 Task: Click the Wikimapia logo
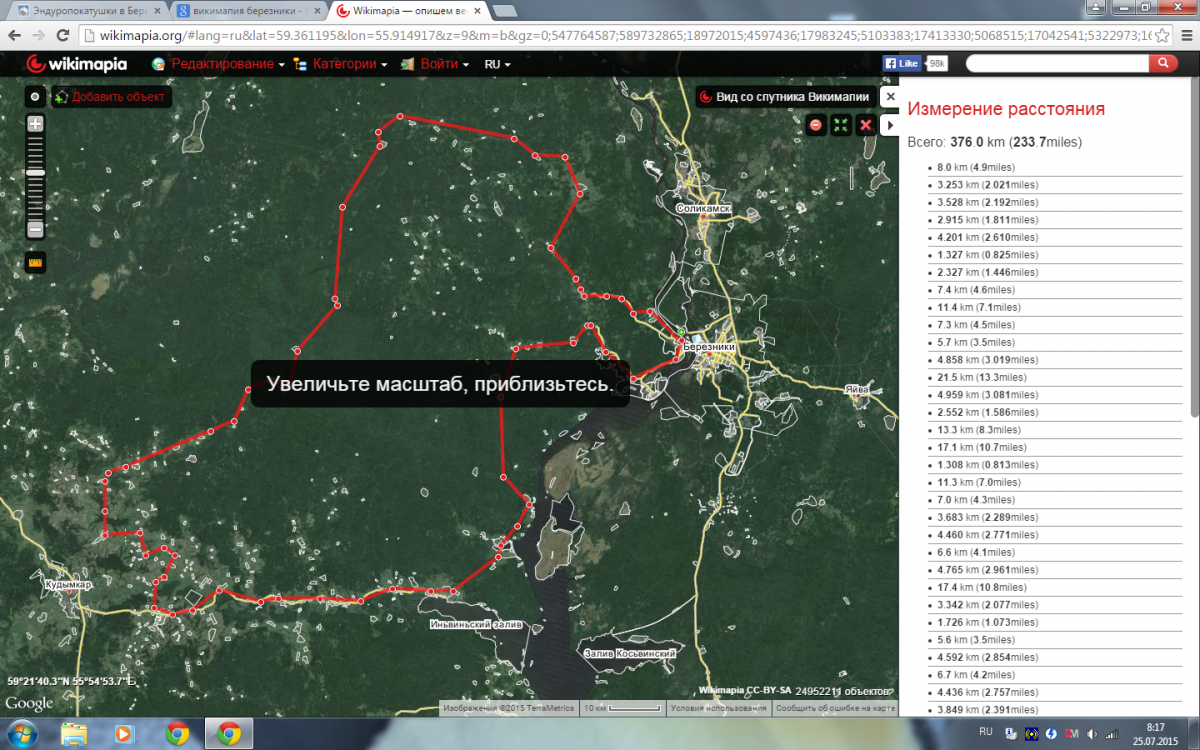tap(76, 64)
